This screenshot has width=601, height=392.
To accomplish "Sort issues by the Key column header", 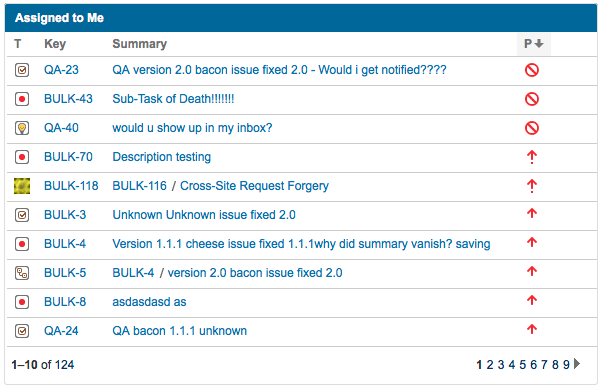I will pos(55,44).
